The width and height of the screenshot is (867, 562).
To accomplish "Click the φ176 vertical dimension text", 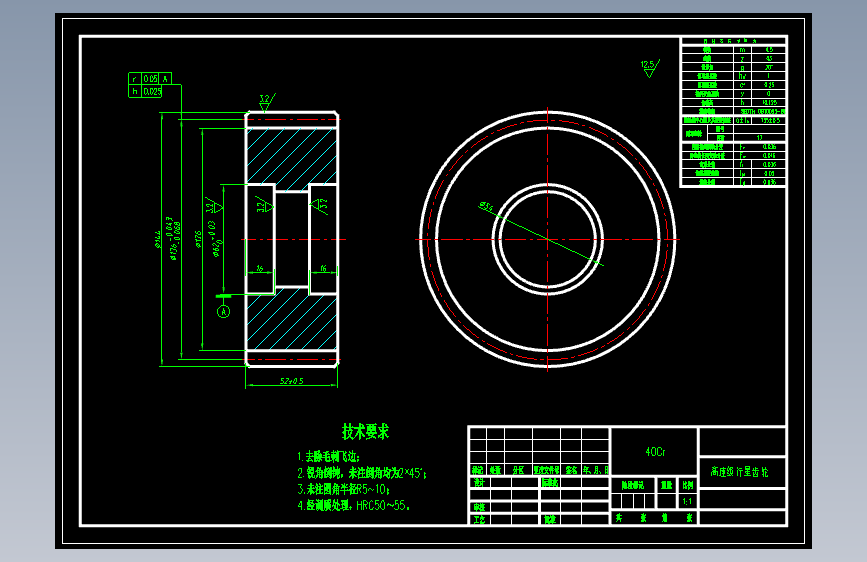I will click(x=198, y=240).
